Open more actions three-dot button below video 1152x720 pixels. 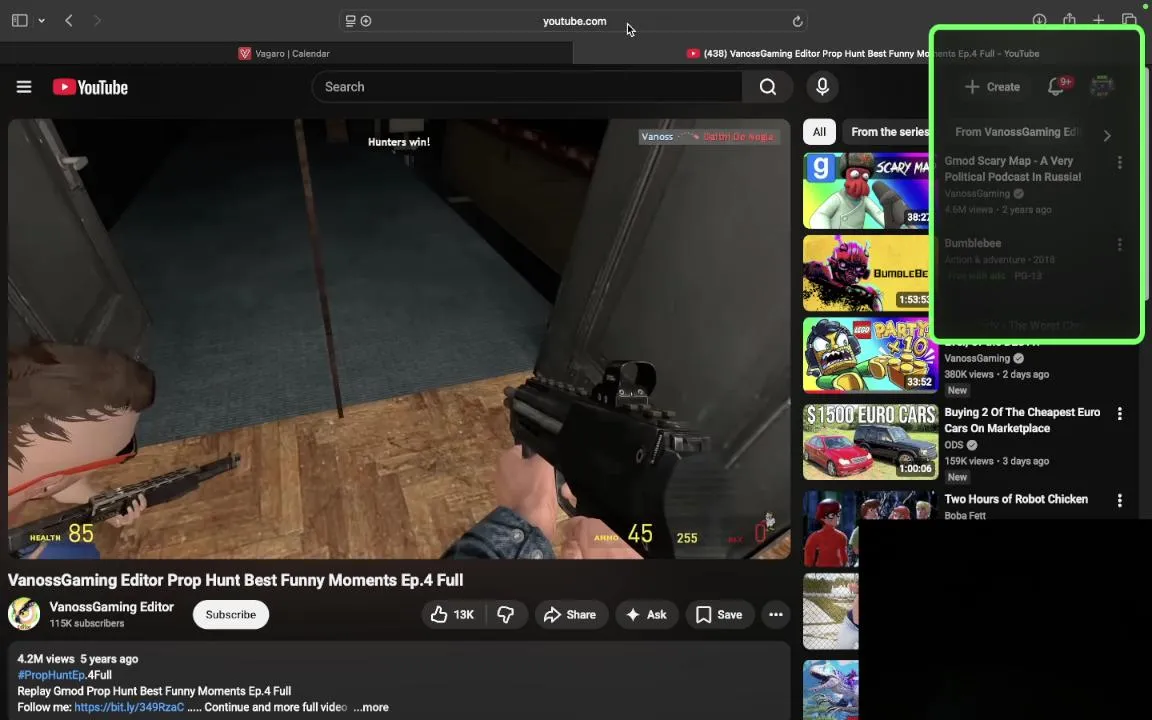[x=776, y=615]
